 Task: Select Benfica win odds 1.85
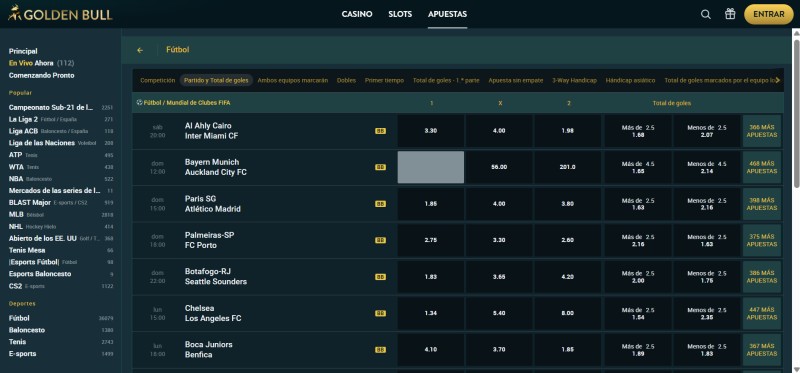tap(568, 350)
